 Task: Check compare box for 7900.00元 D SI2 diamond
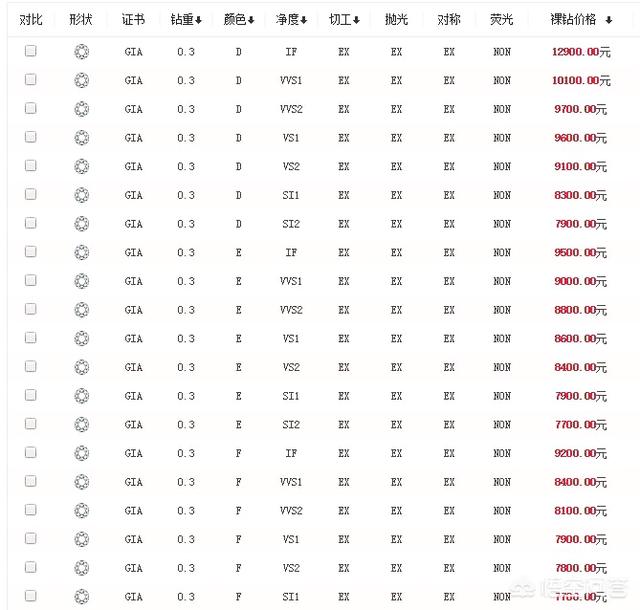(31, 224)
